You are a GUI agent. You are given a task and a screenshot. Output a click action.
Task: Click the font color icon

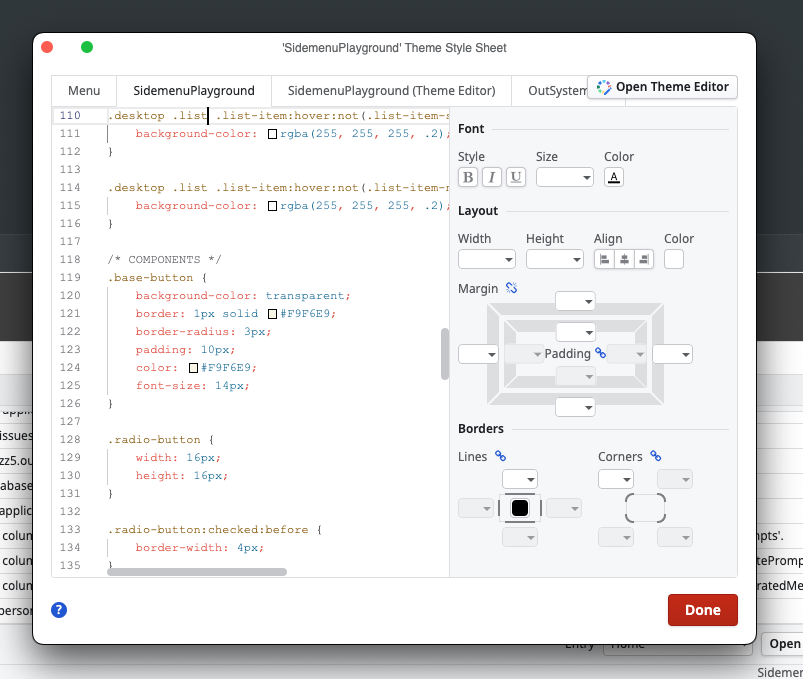tap(614, 178)
